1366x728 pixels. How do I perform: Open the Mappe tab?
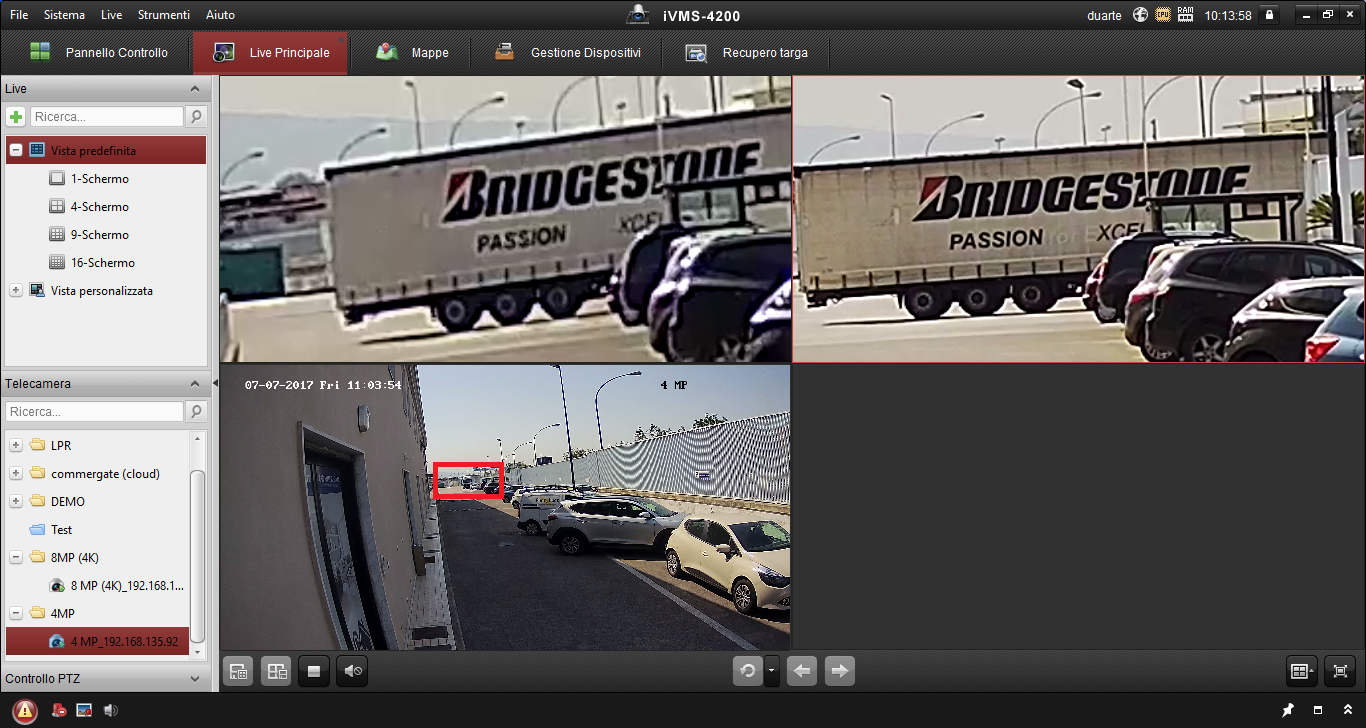click(412, 53)
